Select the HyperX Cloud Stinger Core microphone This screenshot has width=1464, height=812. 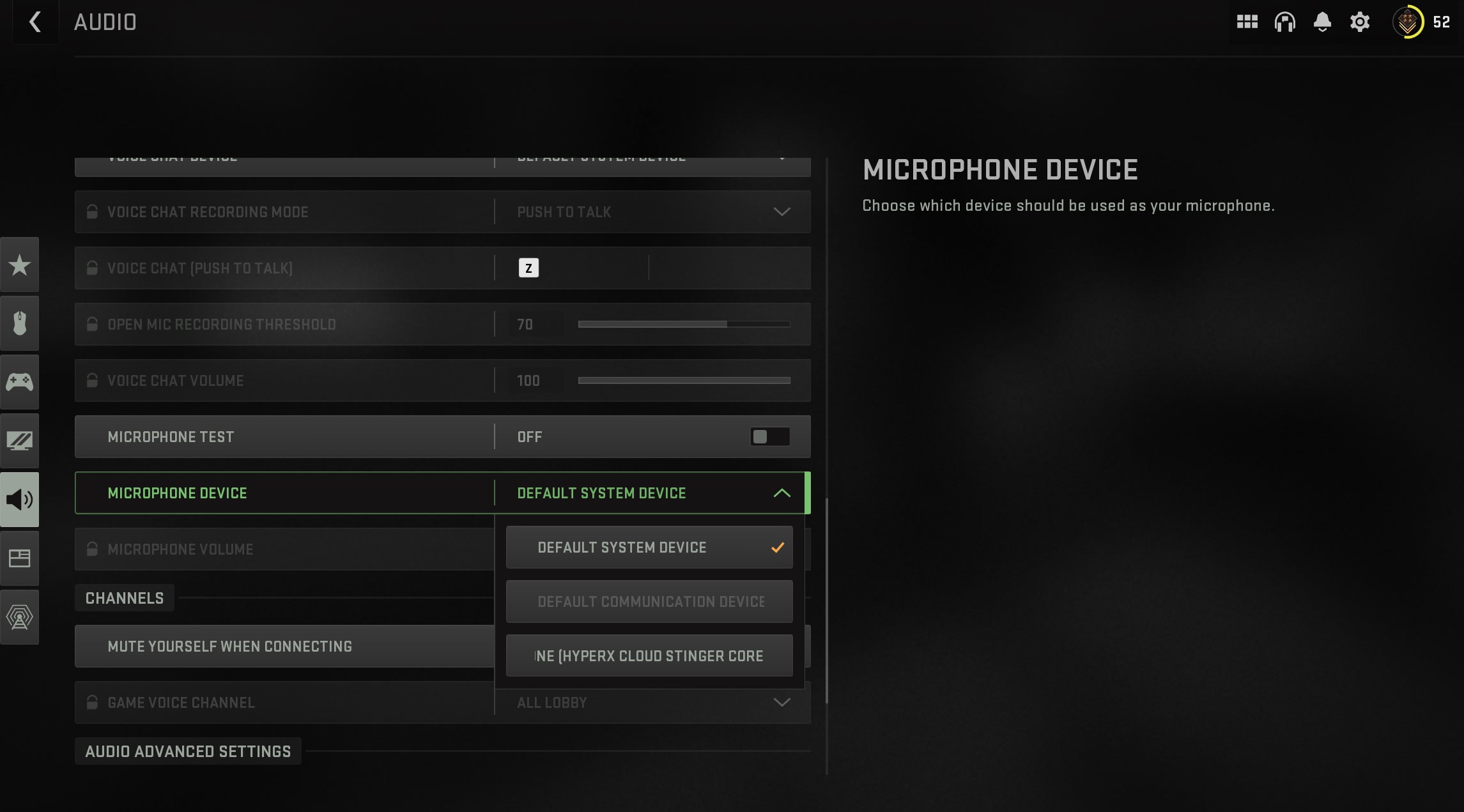click(649, 656)
